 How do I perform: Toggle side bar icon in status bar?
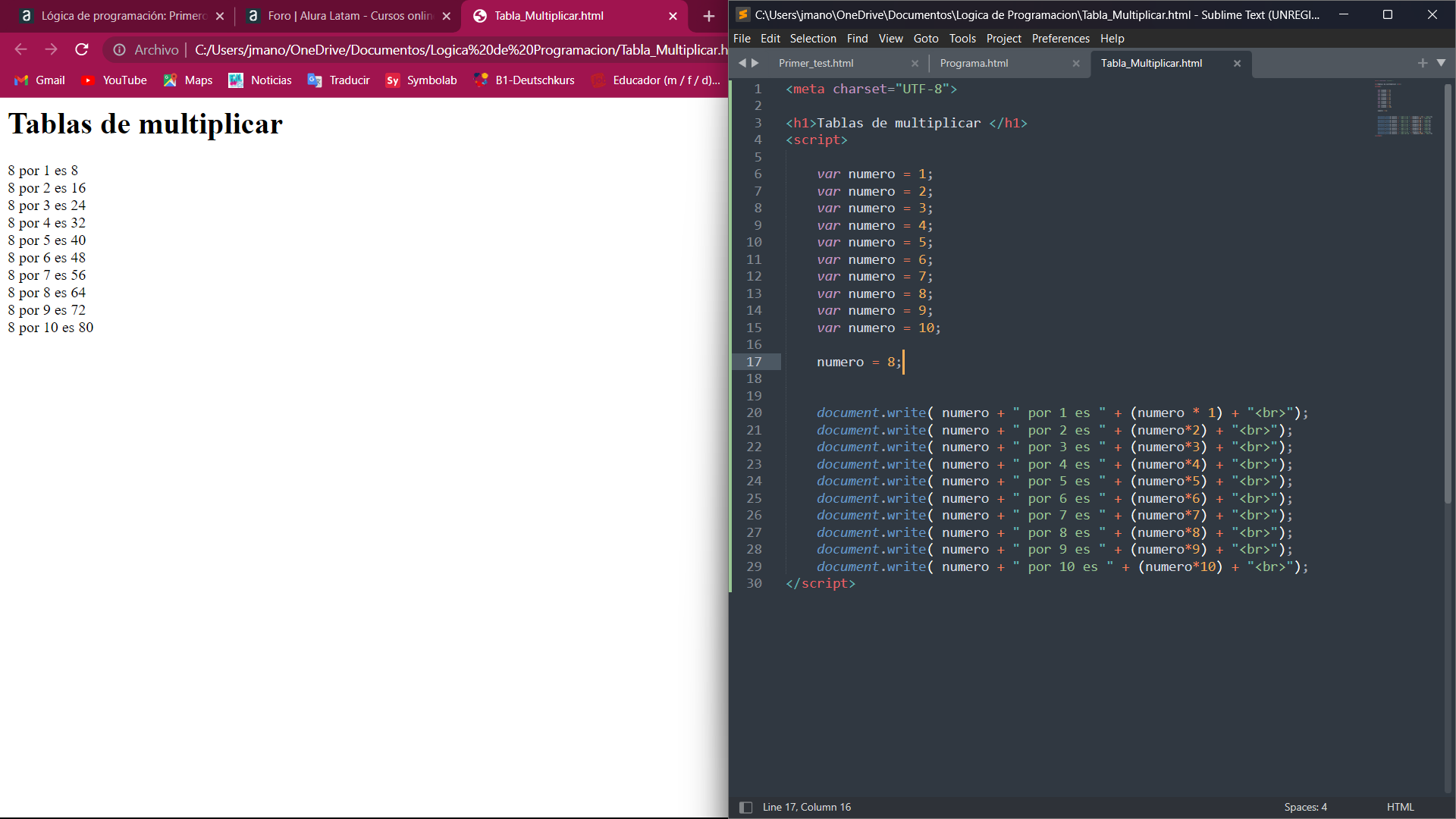(x=745, y=808)
